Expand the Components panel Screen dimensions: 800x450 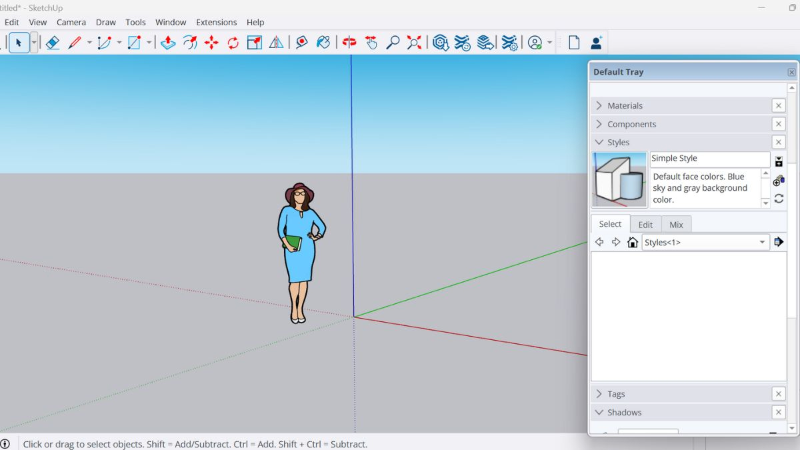coord(631,124)
